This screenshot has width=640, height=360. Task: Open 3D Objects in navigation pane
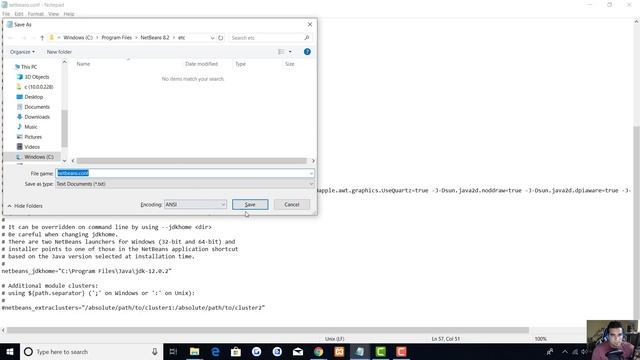pyautogui.click(x=36, y=77)
